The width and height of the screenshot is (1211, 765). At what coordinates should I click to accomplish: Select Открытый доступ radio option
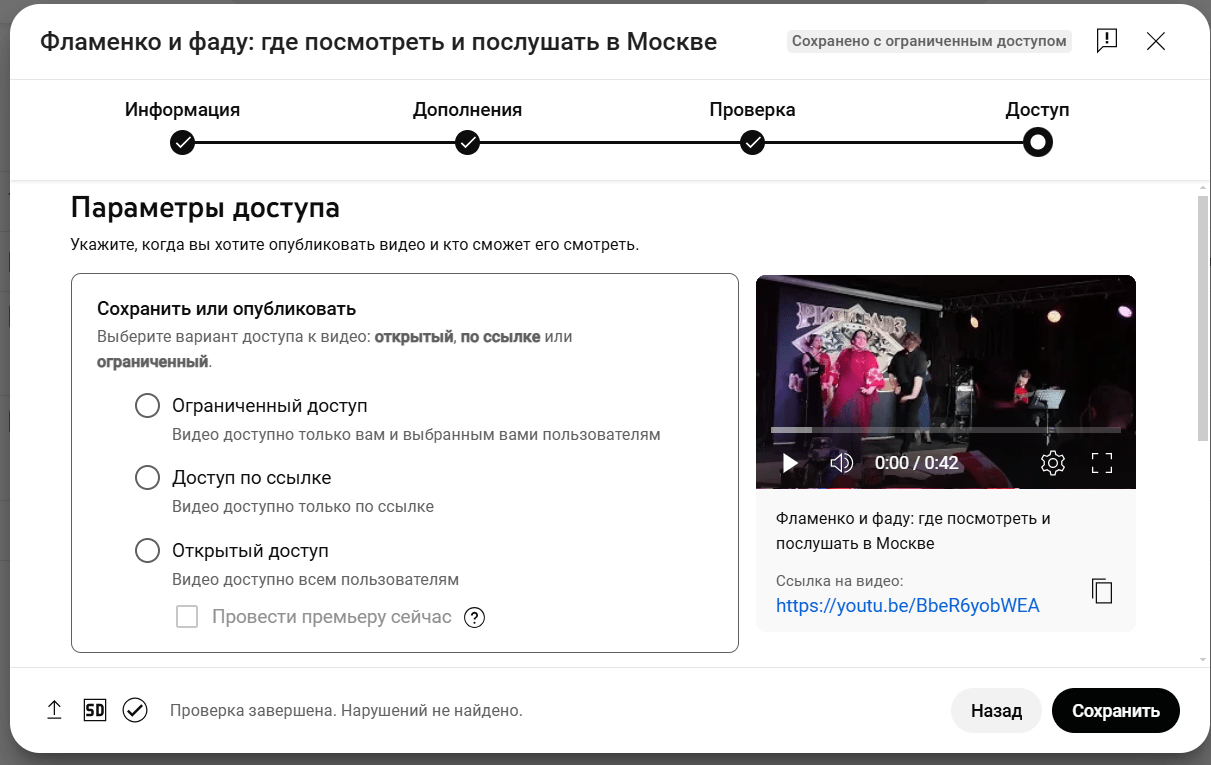[x=147, y=551]
